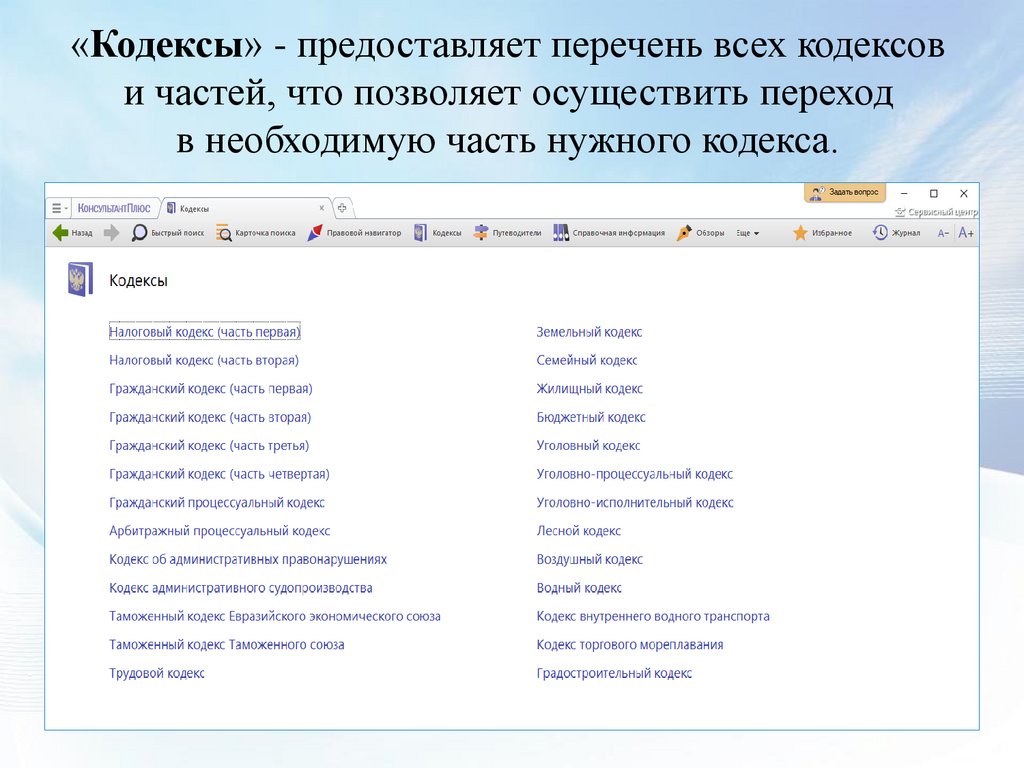Viewport: 1024px width, 768px height.
Task: Launch Правовой навигатор
Action: [x=353, y=232]
